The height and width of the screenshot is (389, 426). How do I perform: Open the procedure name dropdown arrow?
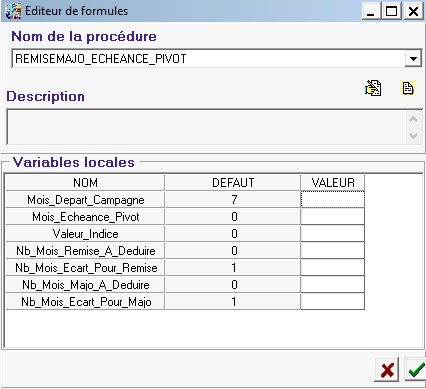click(413, 59)
